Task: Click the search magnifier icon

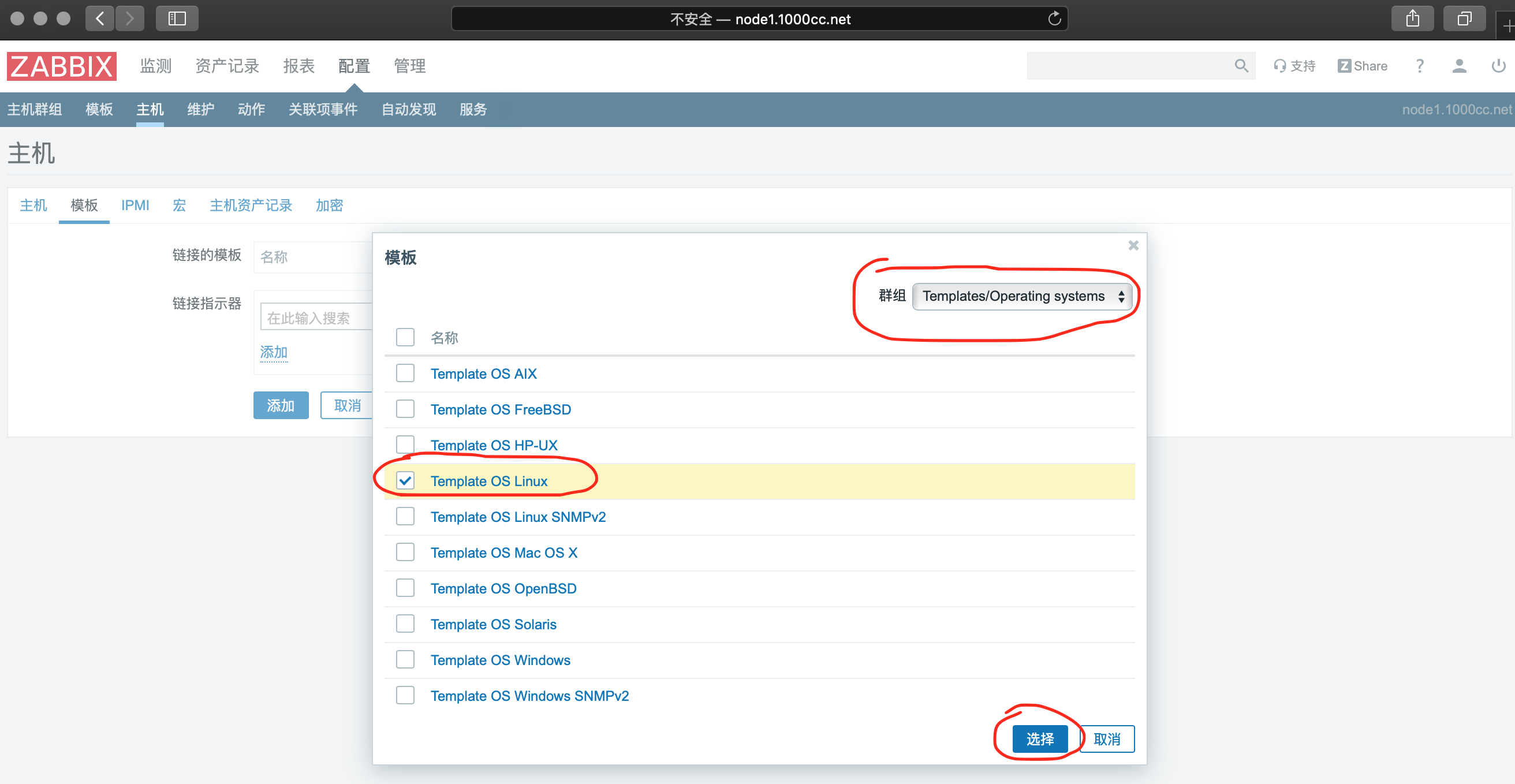Action: tap(1241, 66)
